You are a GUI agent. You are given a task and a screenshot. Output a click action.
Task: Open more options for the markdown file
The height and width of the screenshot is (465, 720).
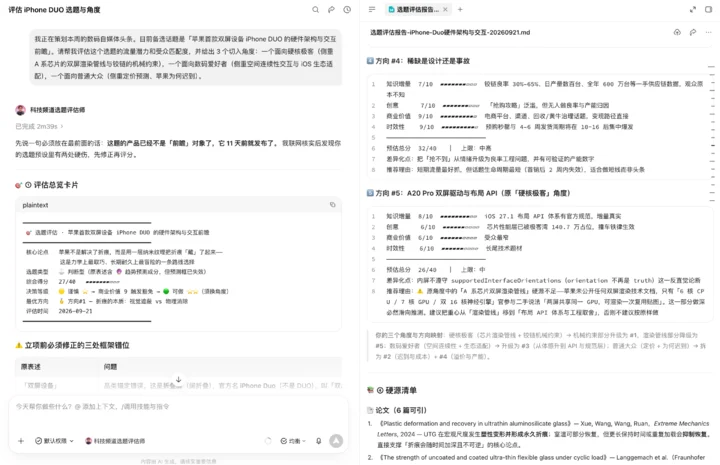pyautogui.click(x=709, y=32)
